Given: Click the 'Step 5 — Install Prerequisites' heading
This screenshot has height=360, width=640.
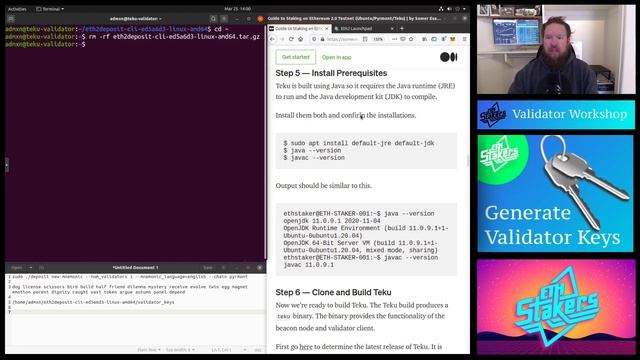Looking at the screenshot, I should (331, 73).
